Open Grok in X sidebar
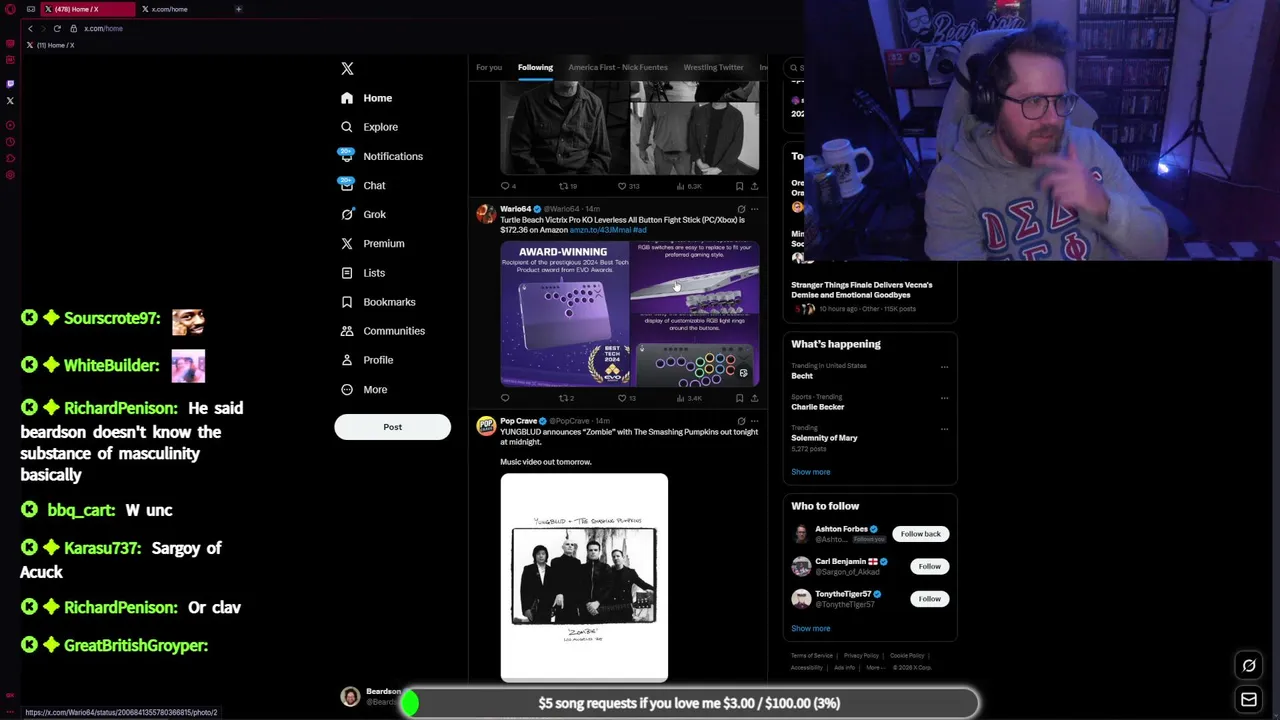The width and height of the screenshot is (1280, 720). [362, 214]
